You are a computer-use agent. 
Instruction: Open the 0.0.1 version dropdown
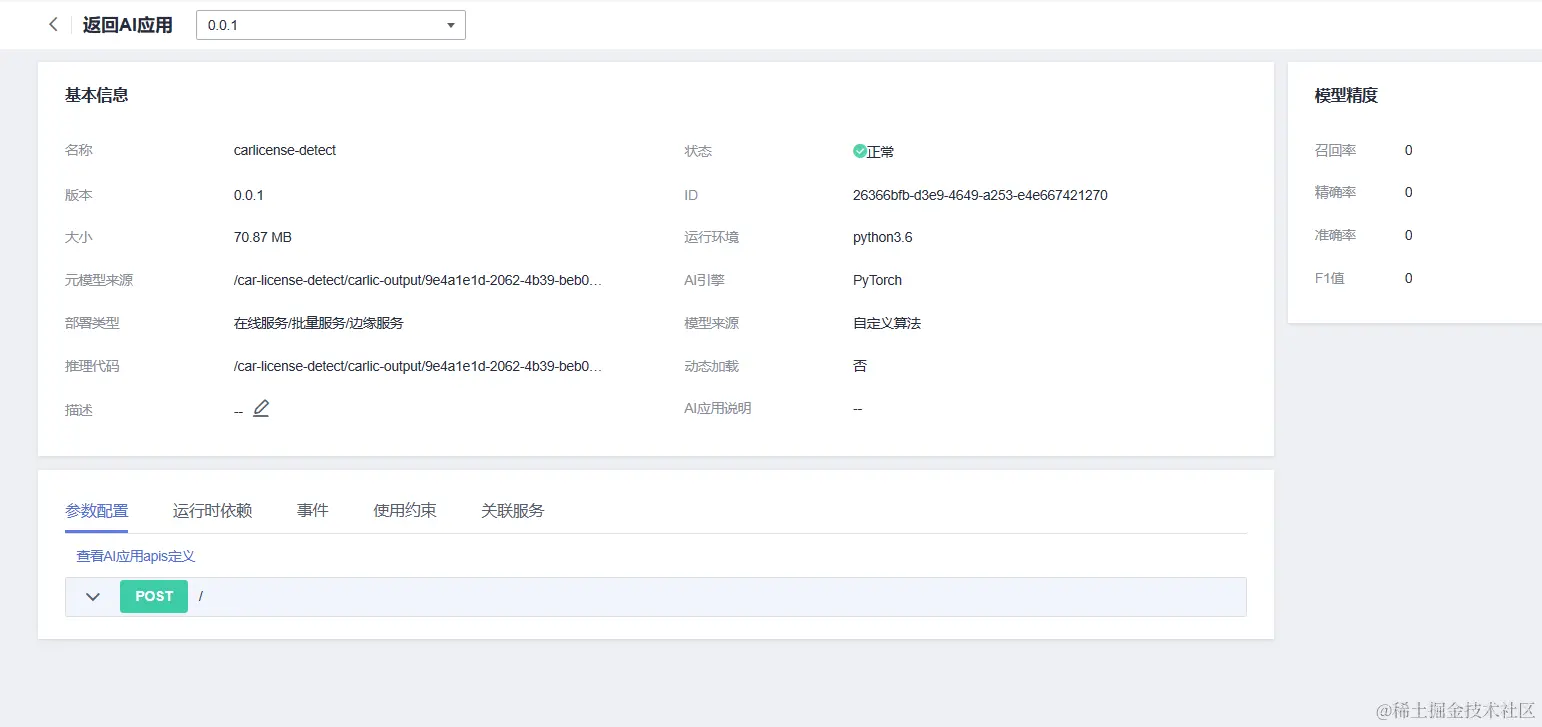pyautogui.click(x=331, y=25)
